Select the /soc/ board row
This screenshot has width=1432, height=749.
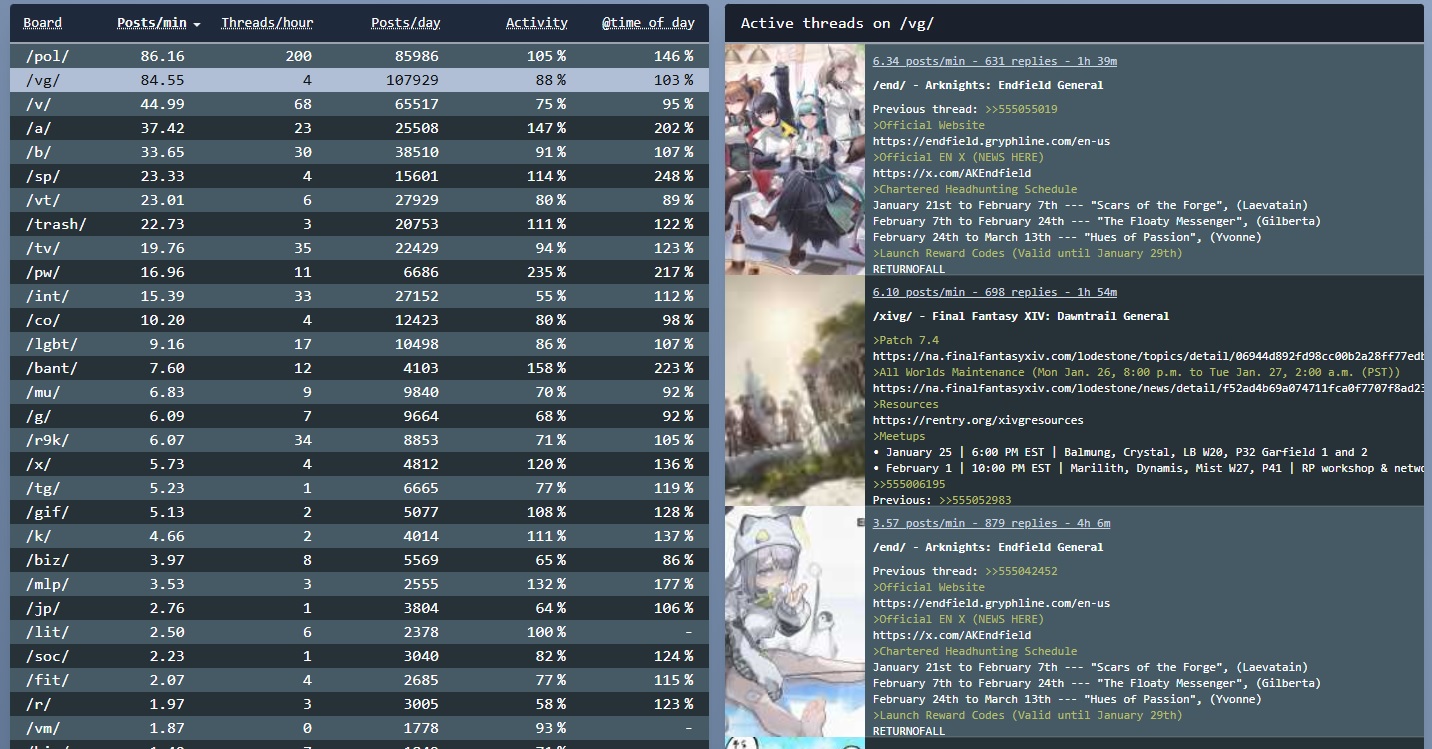point(359,656)
